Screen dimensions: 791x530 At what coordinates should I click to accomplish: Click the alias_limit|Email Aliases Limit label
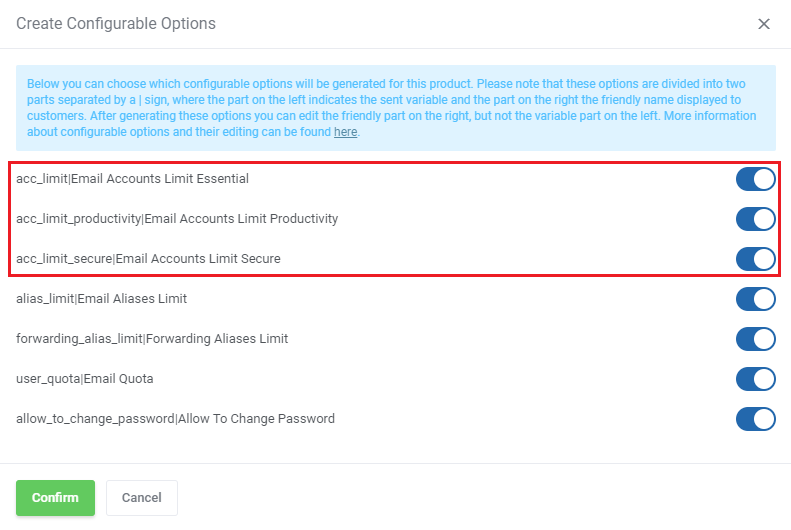(101, 299)
